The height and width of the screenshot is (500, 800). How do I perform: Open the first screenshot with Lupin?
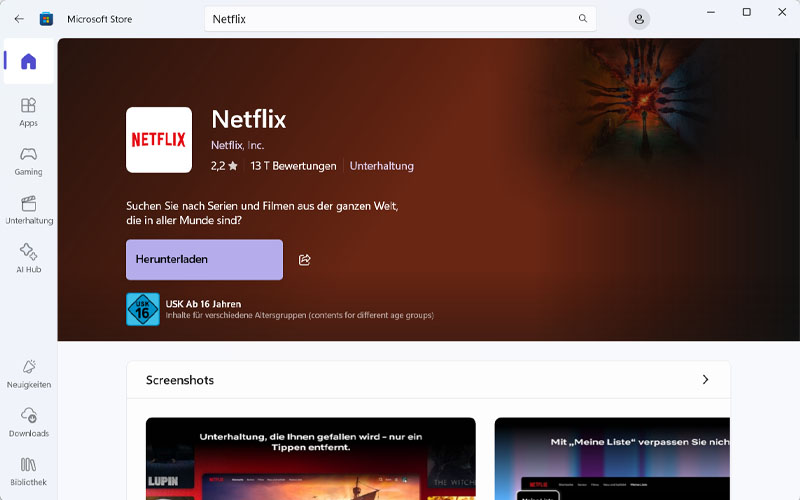311,459
